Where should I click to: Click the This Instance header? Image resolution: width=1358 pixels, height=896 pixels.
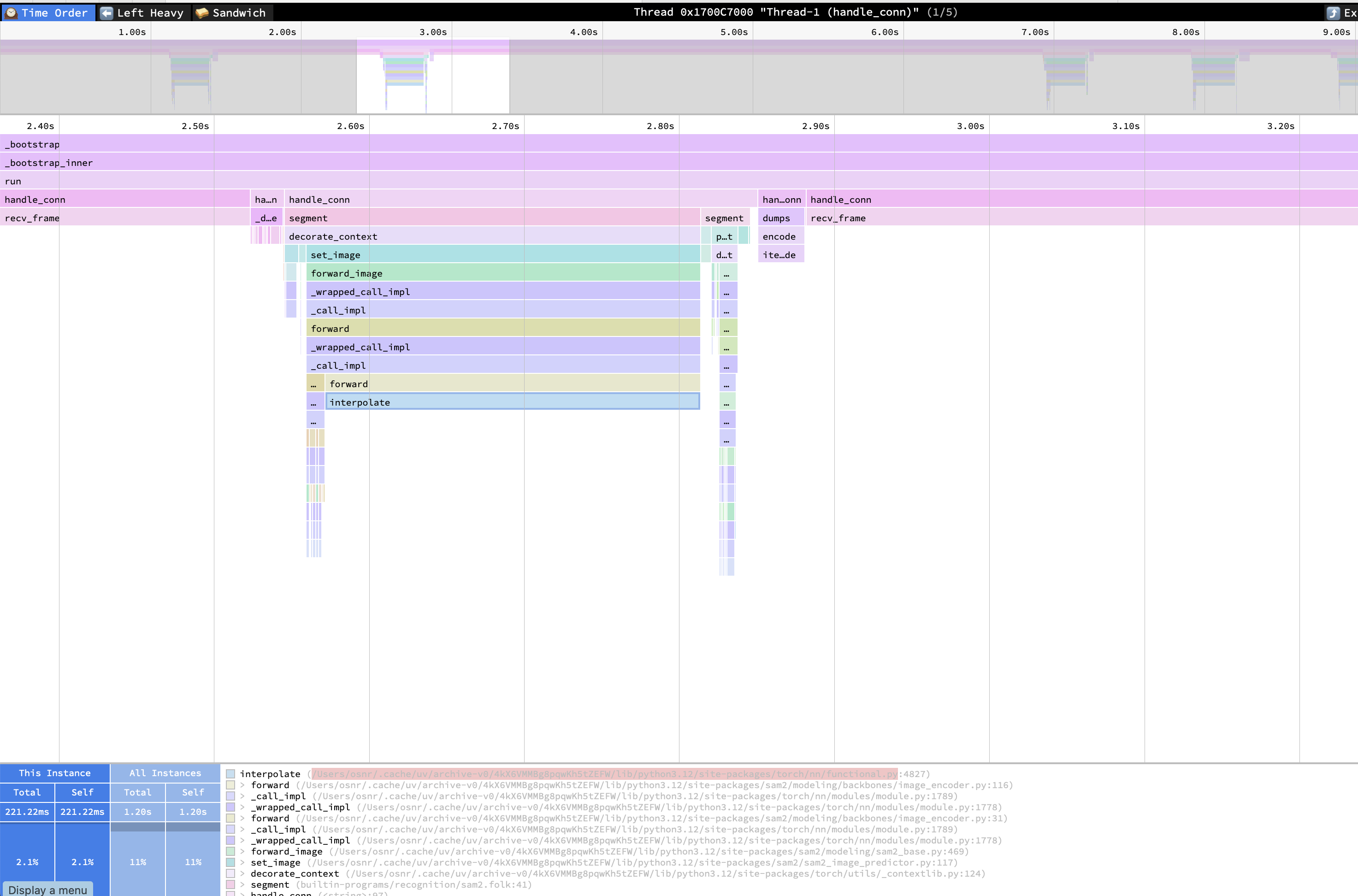(55, 772)
